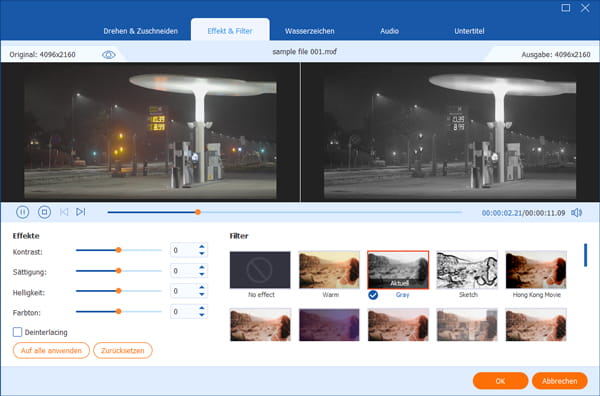Stop the video preview
The width and height of the screenshot is (600, 396).
tap(44, 212)
